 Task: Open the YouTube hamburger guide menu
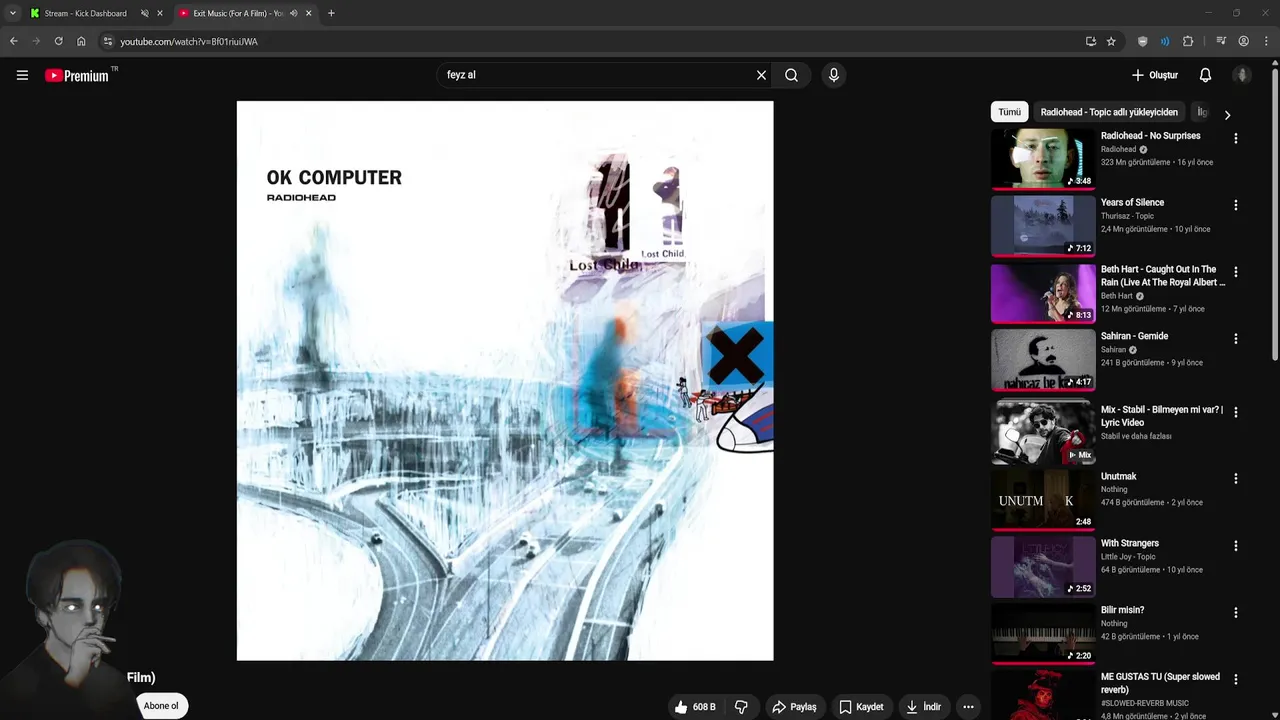click(22, 75)
